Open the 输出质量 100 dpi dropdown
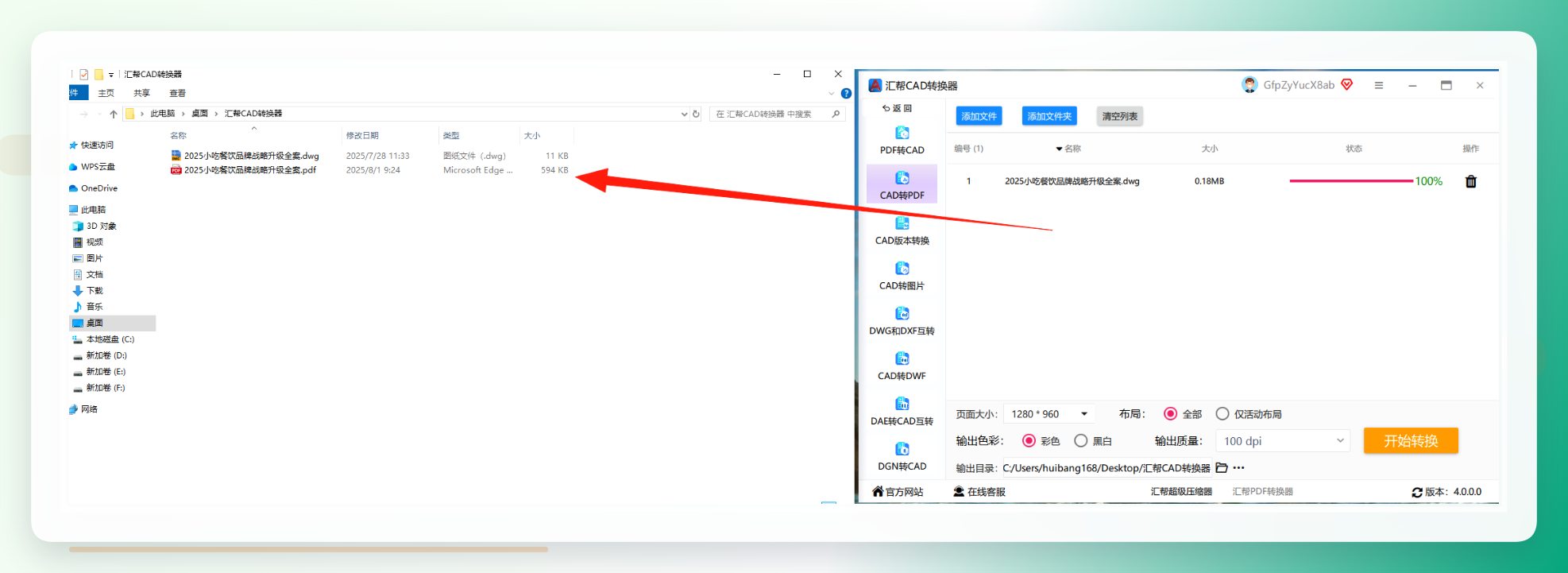 click(1283, 440)
